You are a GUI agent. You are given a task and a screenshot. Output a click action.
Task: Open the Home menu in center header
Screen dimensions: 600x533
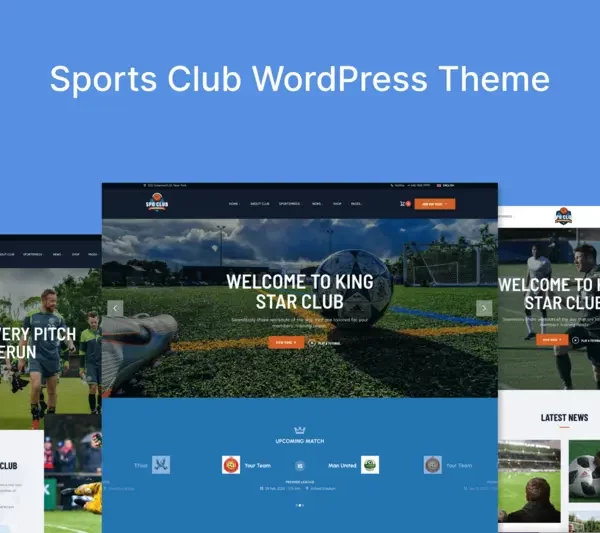pos(234,204)
